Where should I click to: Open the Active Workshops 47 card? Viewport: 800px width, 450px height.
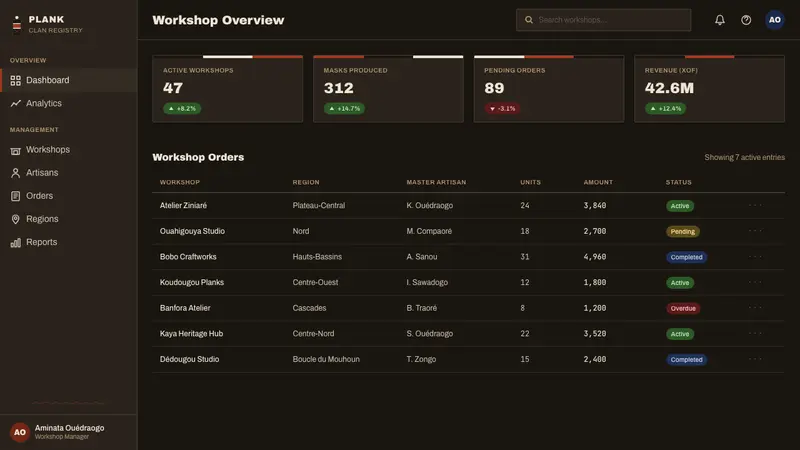tap(228, 89)
